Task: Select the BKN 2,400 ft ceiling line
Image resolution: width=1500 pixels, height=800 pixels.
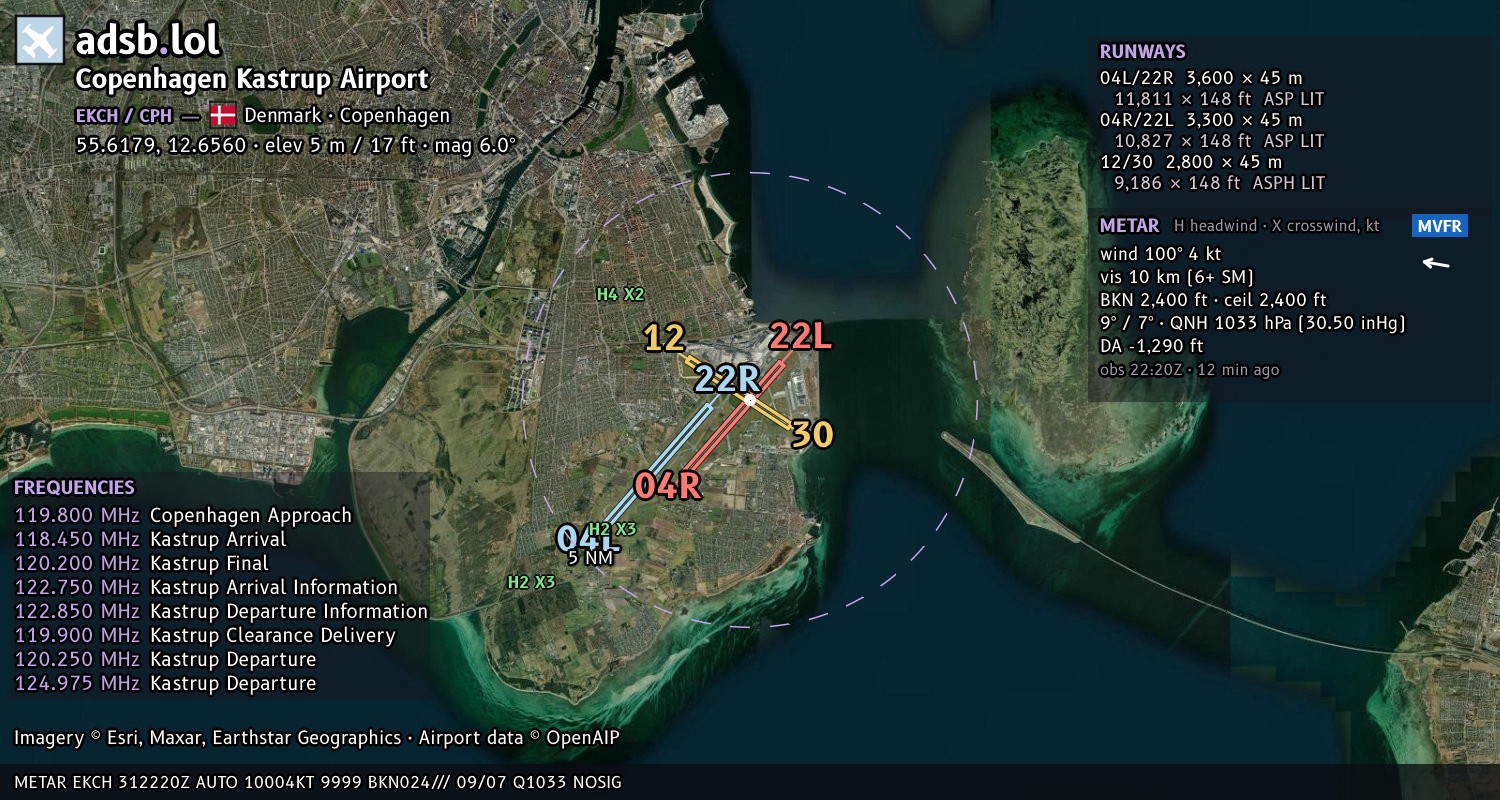Action: 1213,300
